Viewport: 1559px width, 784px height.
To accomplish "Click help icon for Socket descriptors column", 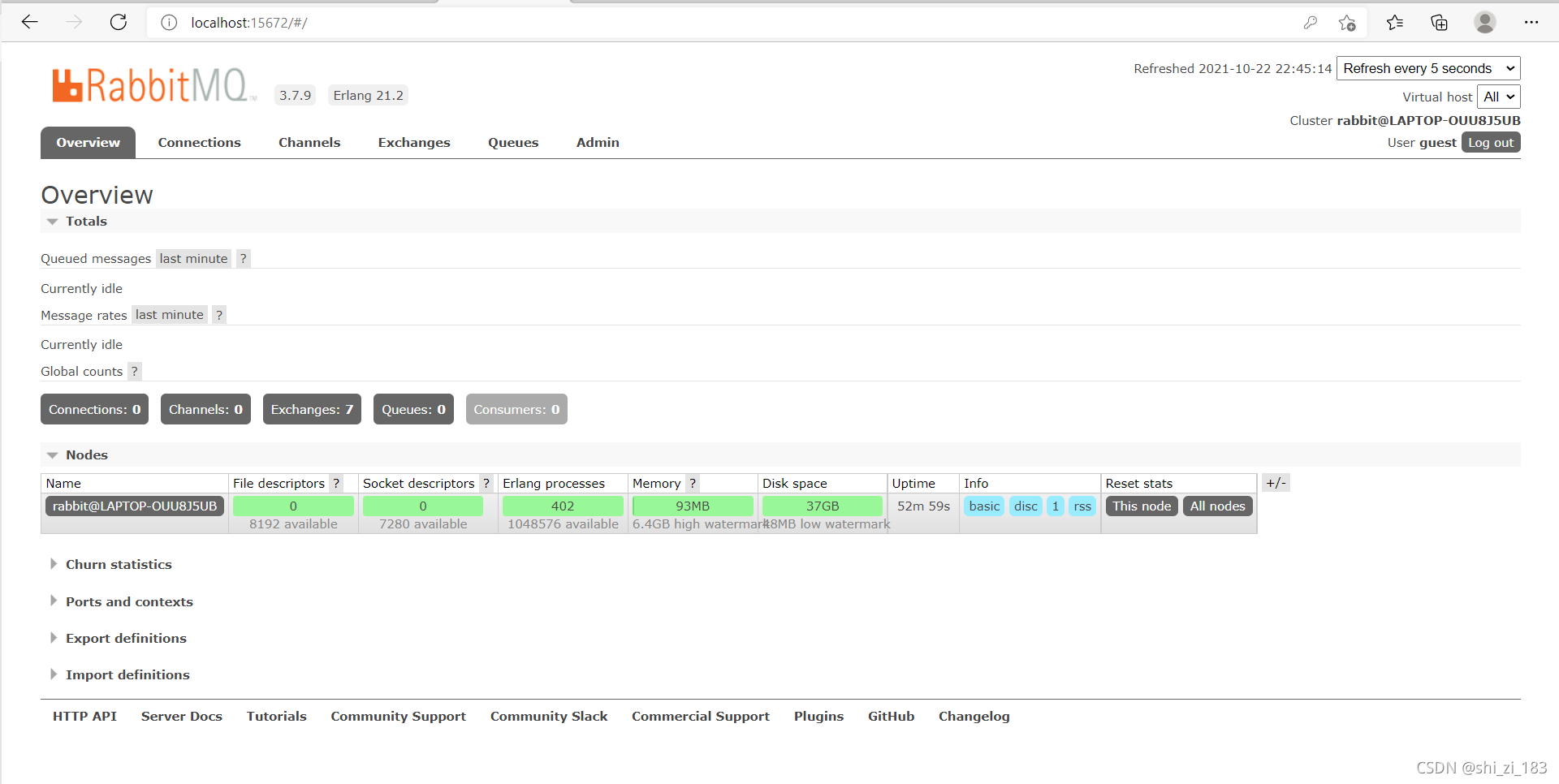I will coord(486,483).
